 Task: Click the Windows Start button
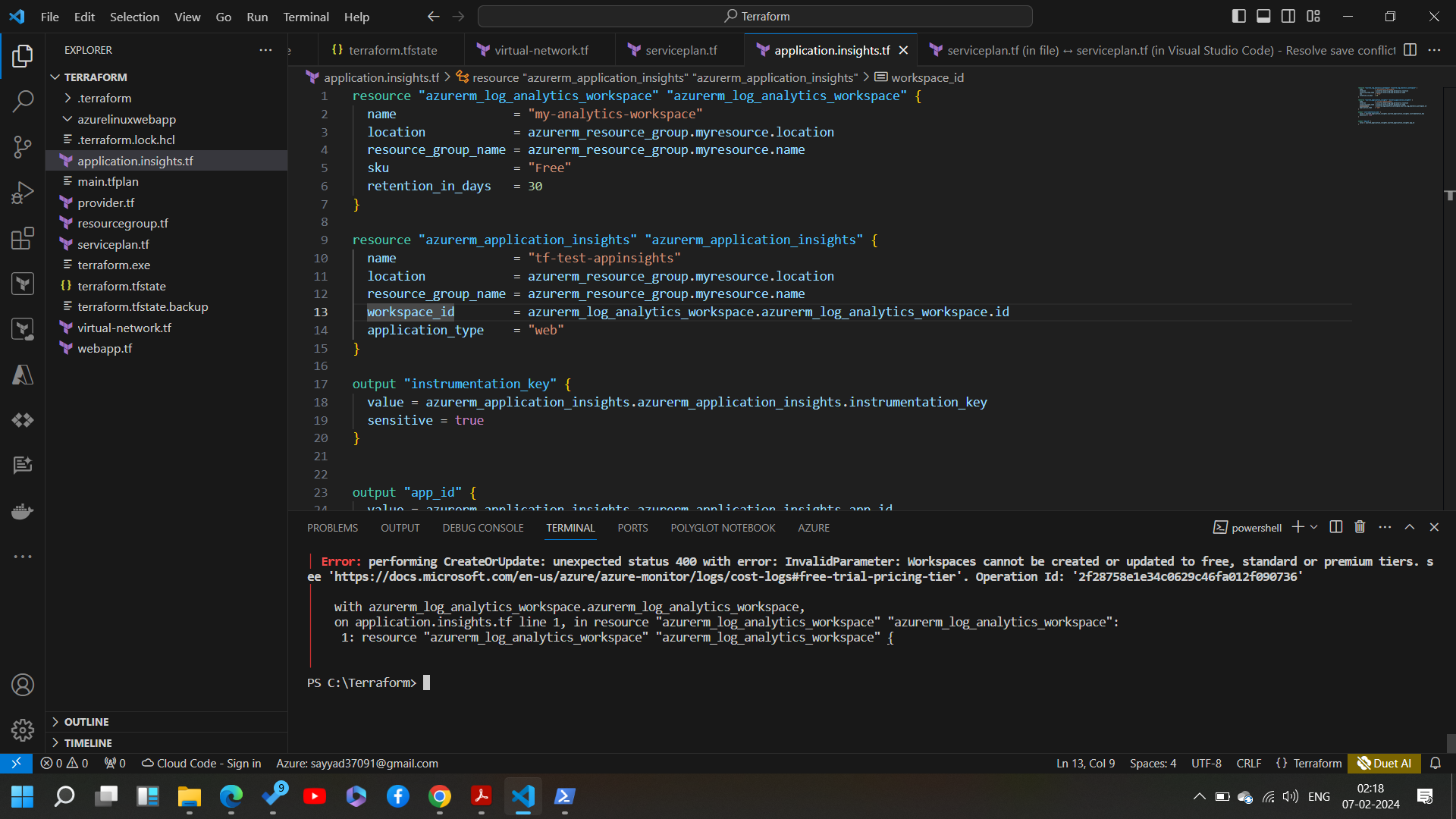[x=23, y=796]
